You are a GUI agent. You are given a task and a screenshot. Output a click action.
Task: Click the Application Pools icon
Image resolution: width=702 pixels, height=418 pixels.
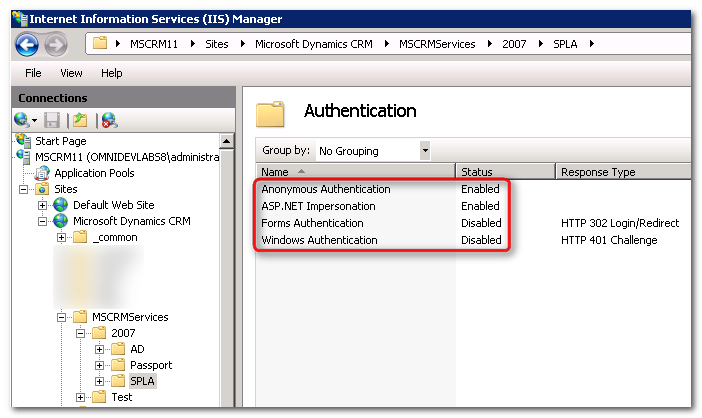coord(43,173)
